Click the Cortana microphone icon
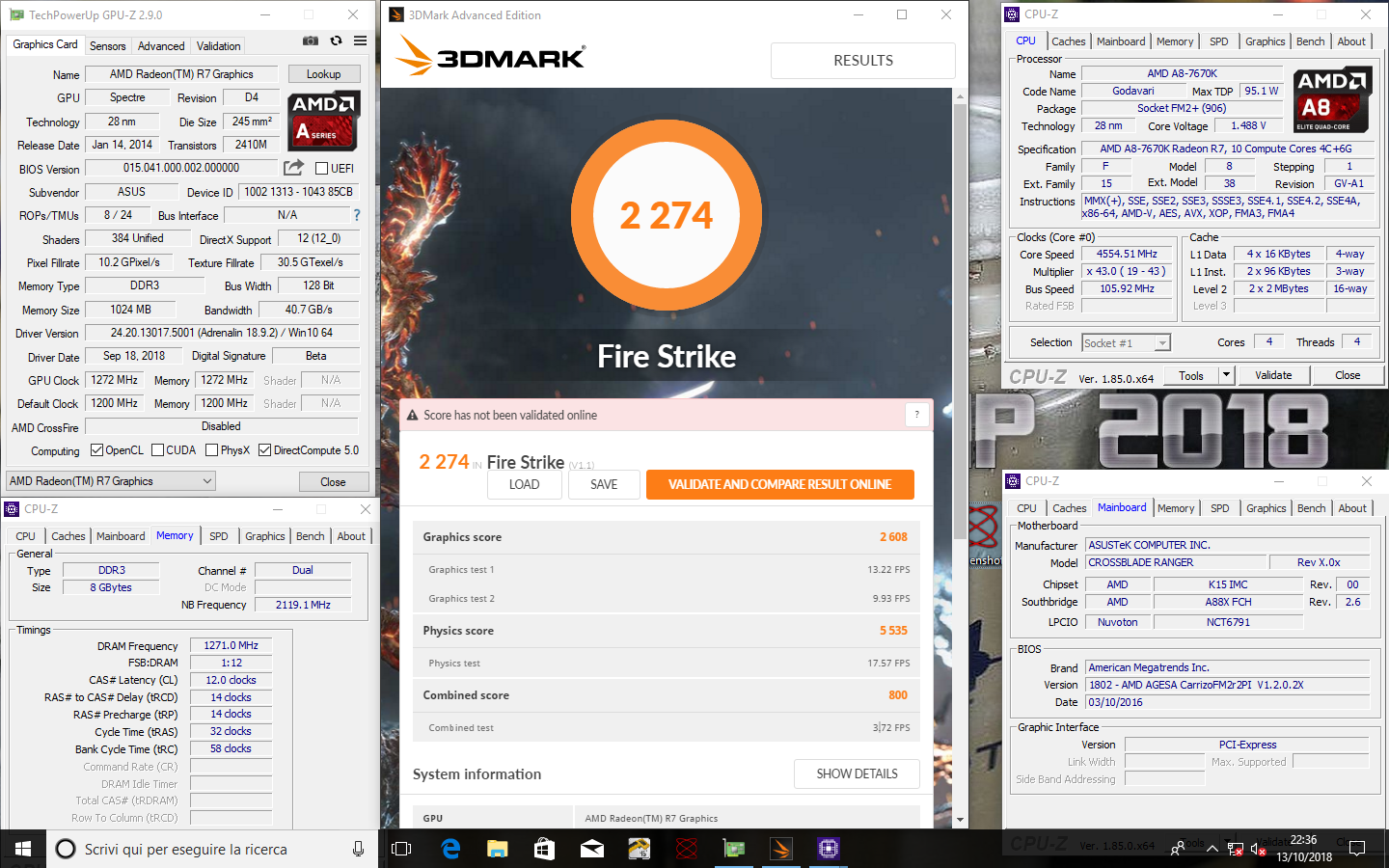 (x=358, y=849)
